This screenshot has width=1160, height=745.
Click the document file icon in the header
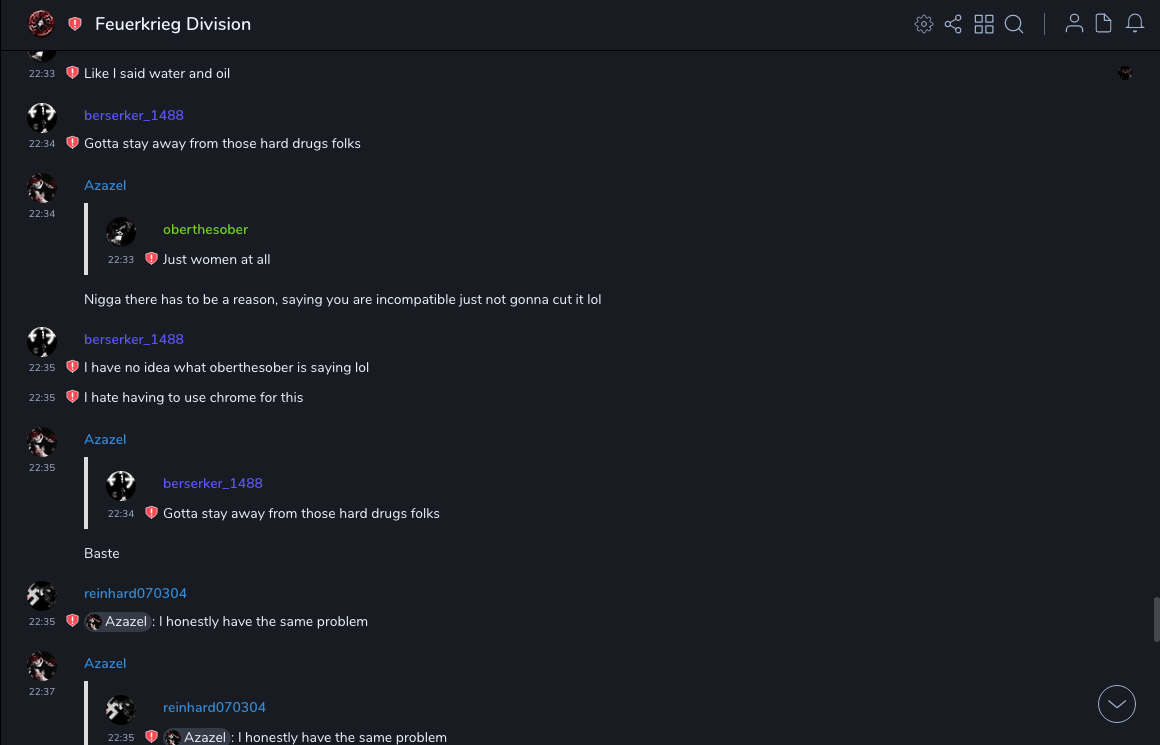click(x=1104, y=24)
